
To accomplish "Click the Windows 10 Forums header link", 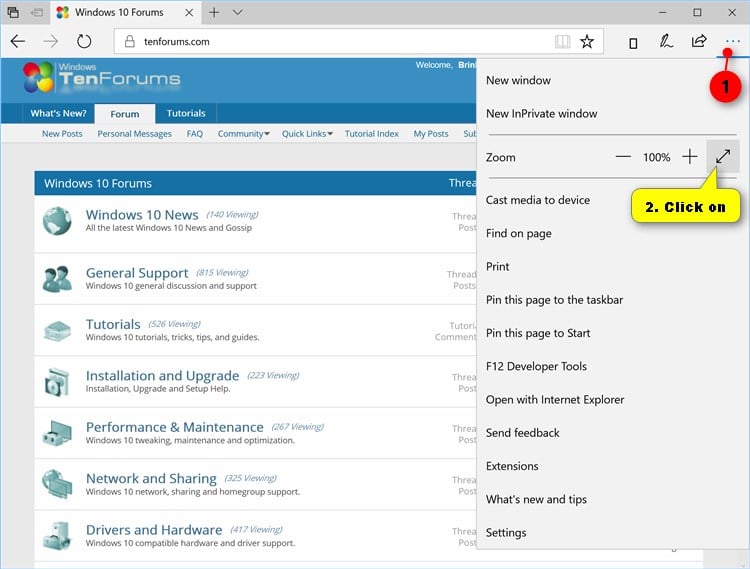I will point(98,184).
